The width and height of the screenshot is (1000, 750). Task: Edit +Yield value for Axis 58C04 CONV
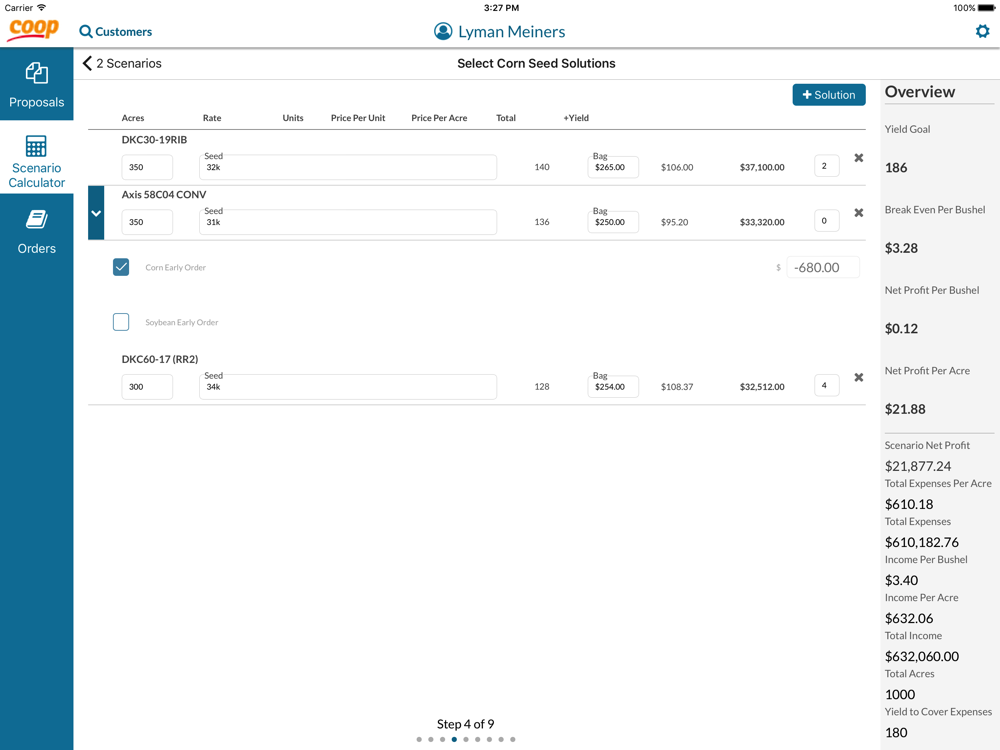(826, 221)
